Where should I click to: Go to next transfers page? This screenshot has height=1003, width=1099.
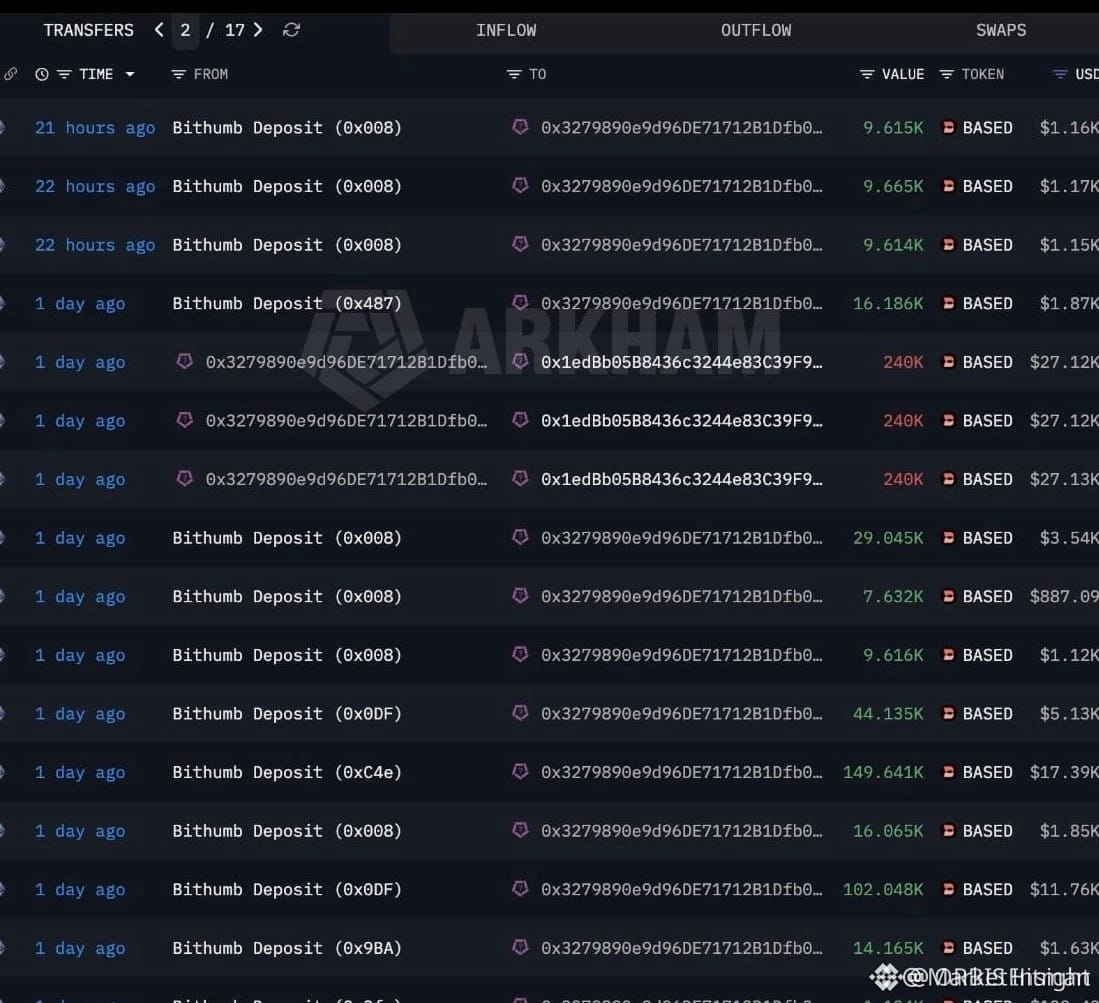coord(258,30)
